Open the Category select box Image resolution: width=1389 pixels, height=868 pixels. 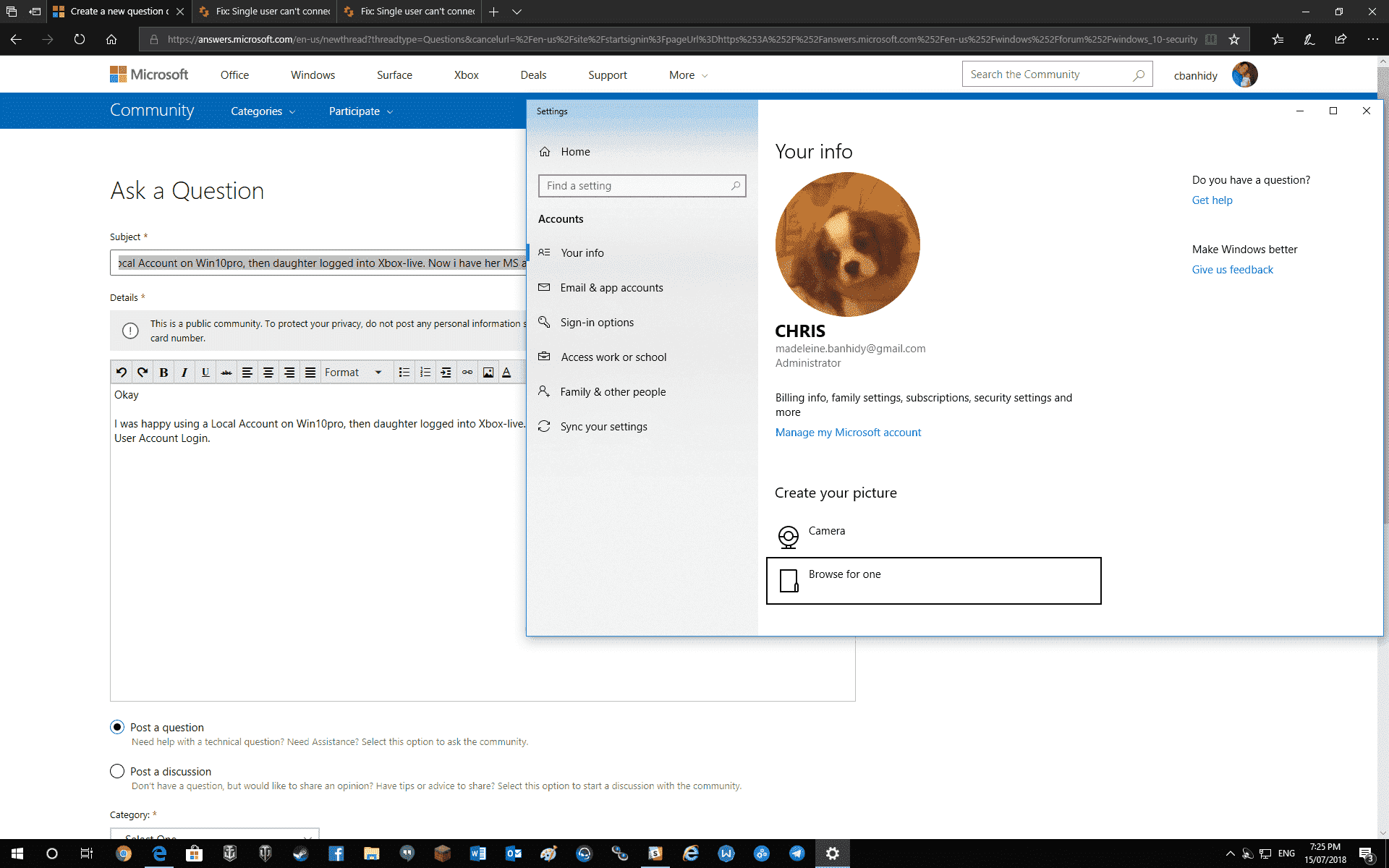click(x=215, y=833)
